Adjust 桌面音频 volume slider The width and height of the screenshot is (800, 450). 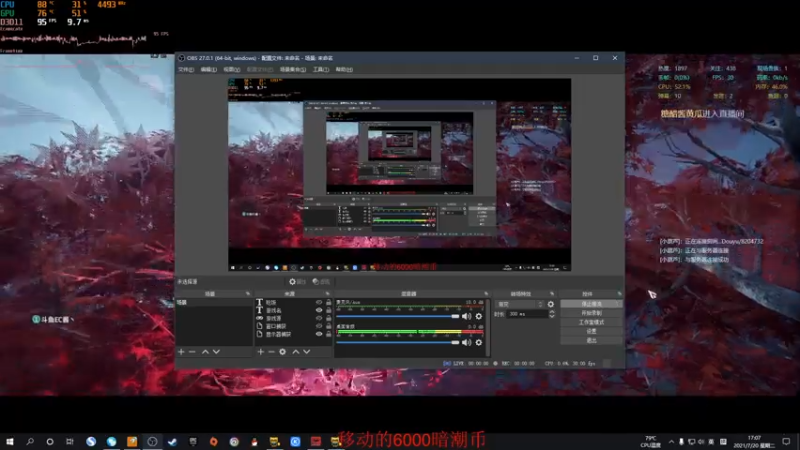398,342
